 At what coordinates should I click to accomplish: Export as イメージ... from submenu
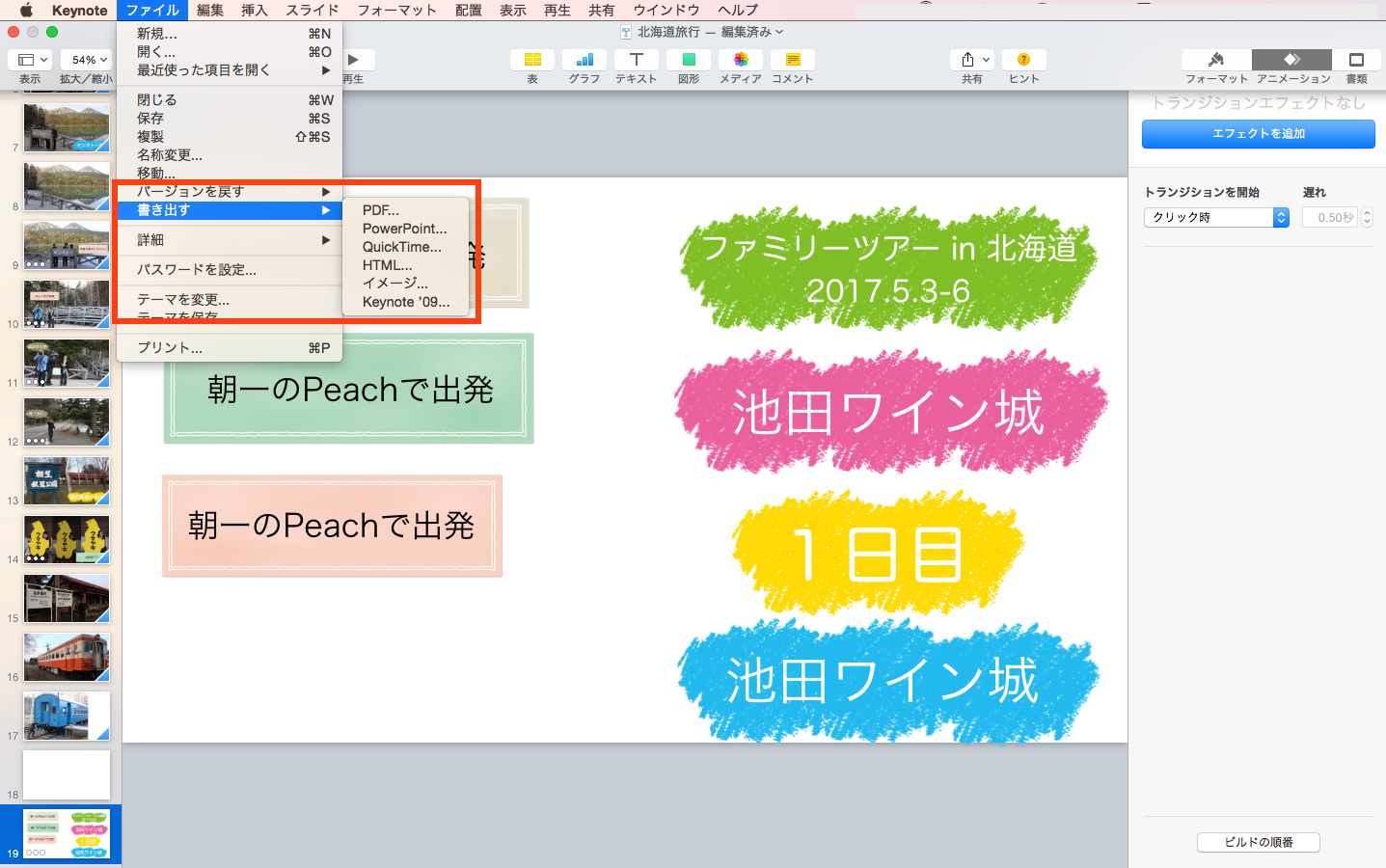click(x=406, y=284)
